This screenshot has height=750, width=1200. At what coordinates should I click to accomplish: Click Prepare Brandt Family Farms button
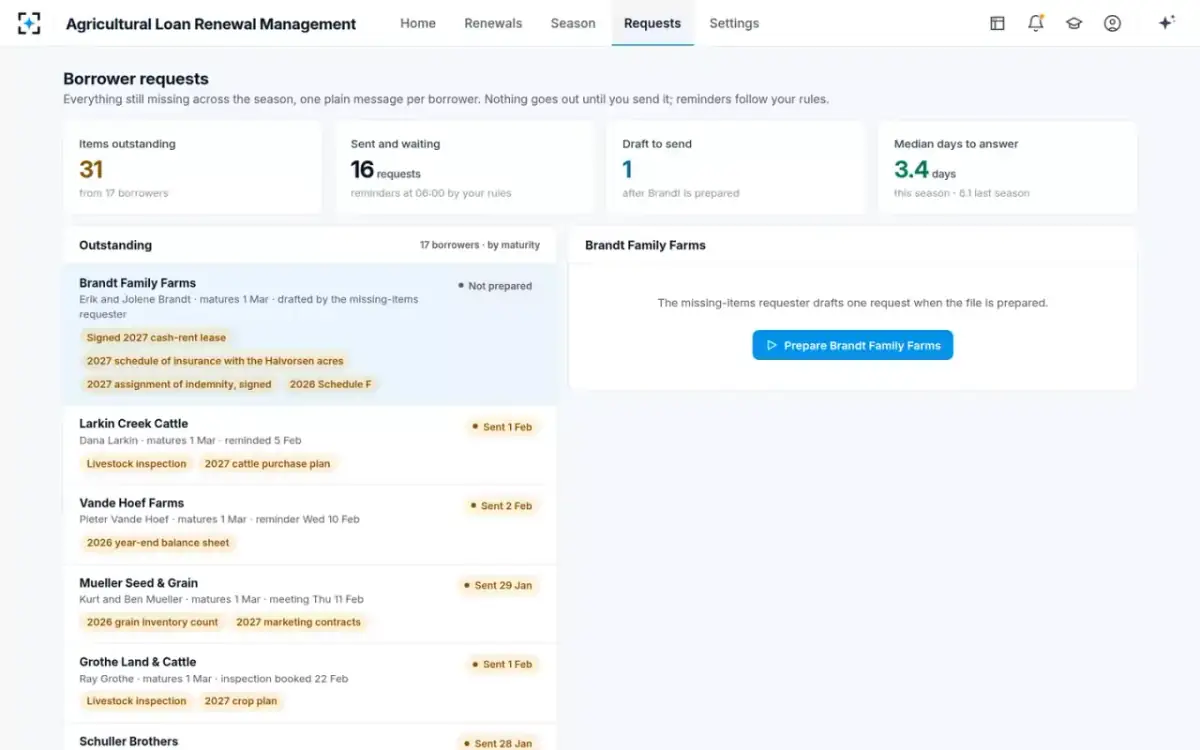(853, 345)
